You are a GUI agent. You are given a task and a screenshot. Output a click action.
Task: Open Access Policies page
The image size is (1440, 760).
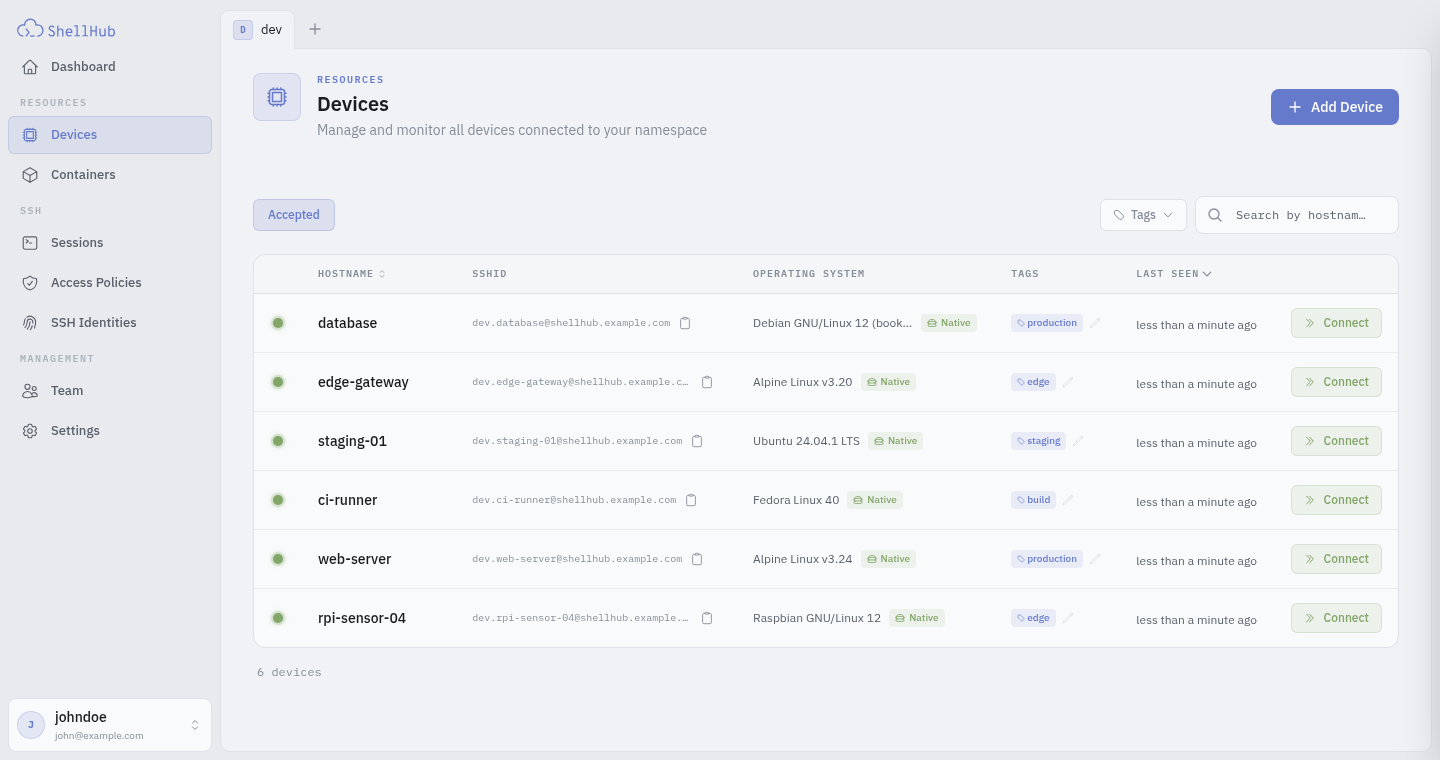pos(110,283)
